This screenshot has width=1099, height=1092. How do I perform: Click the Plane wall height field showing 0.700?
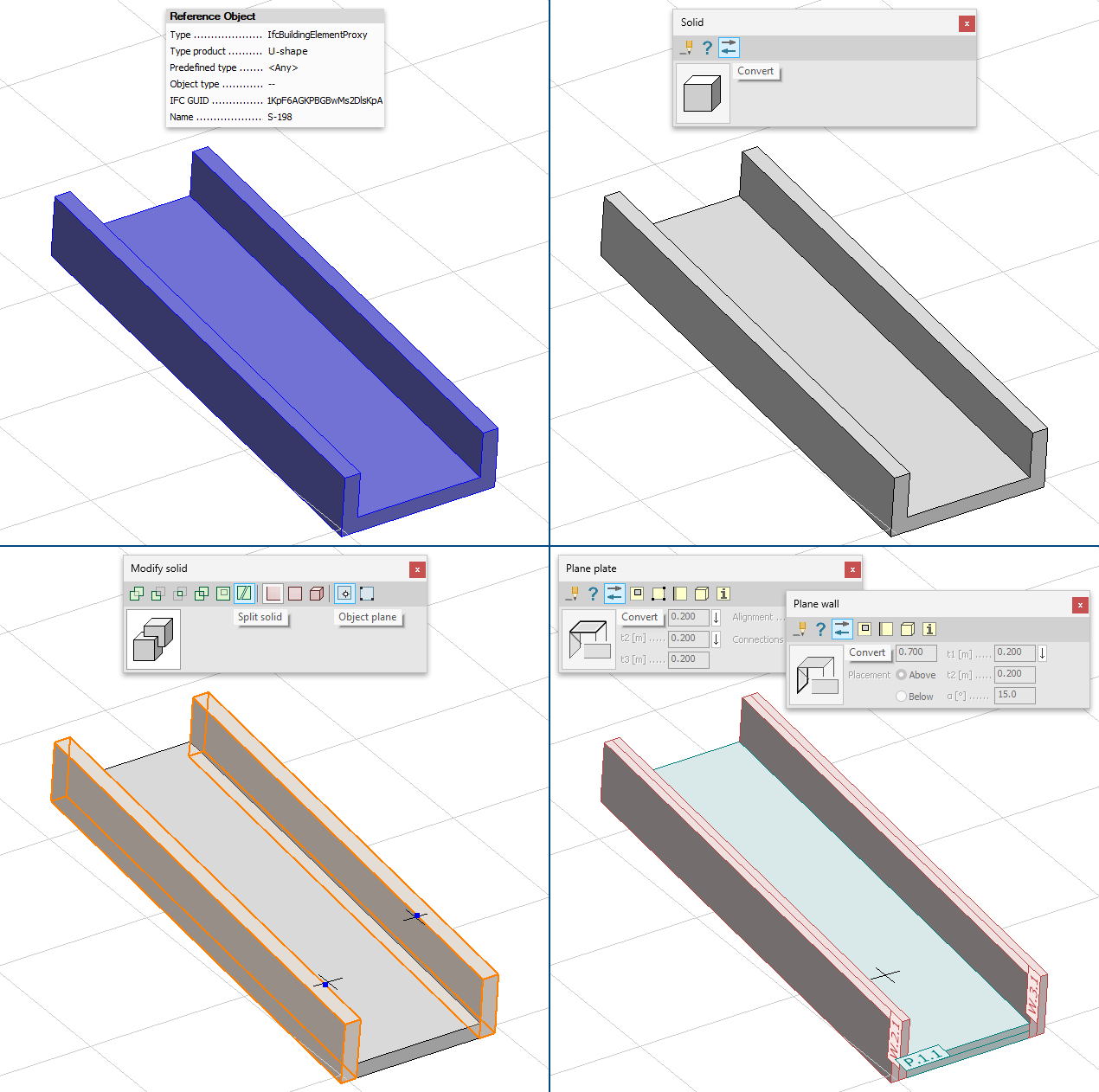pyautogui.click(x=916, y=652)
